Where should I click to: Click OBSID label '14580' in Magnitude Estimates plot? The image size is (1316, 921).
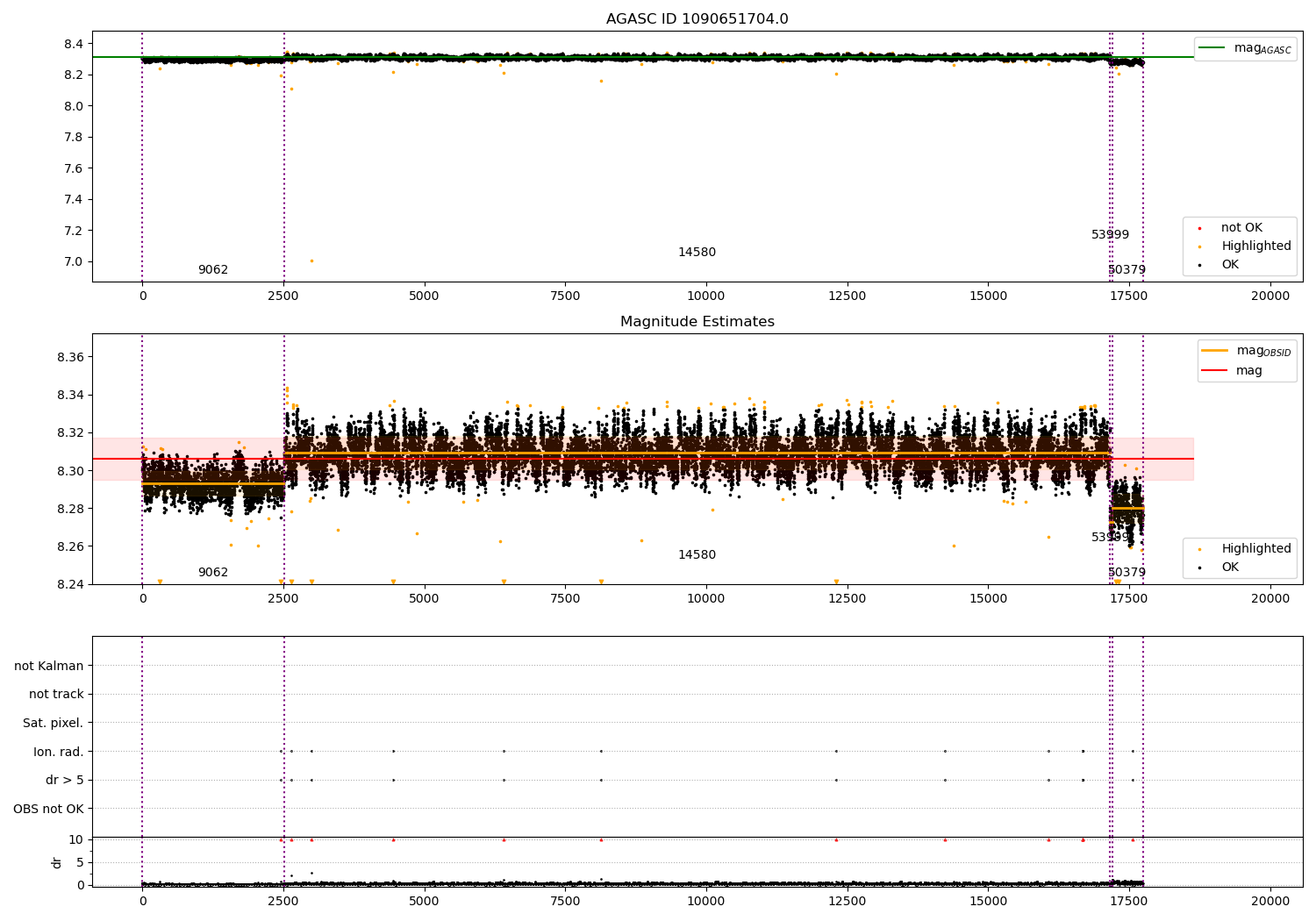click(x=697, y=554)
